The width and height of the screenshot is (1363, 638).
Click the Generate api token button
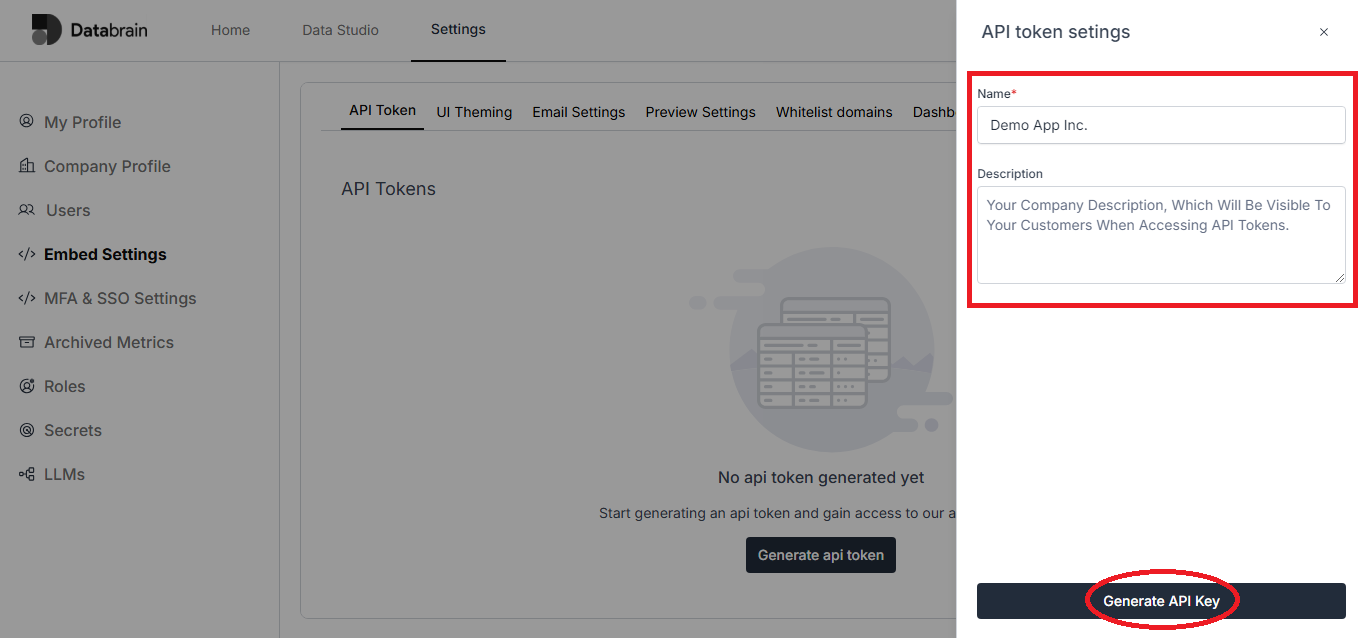(820, 555)
